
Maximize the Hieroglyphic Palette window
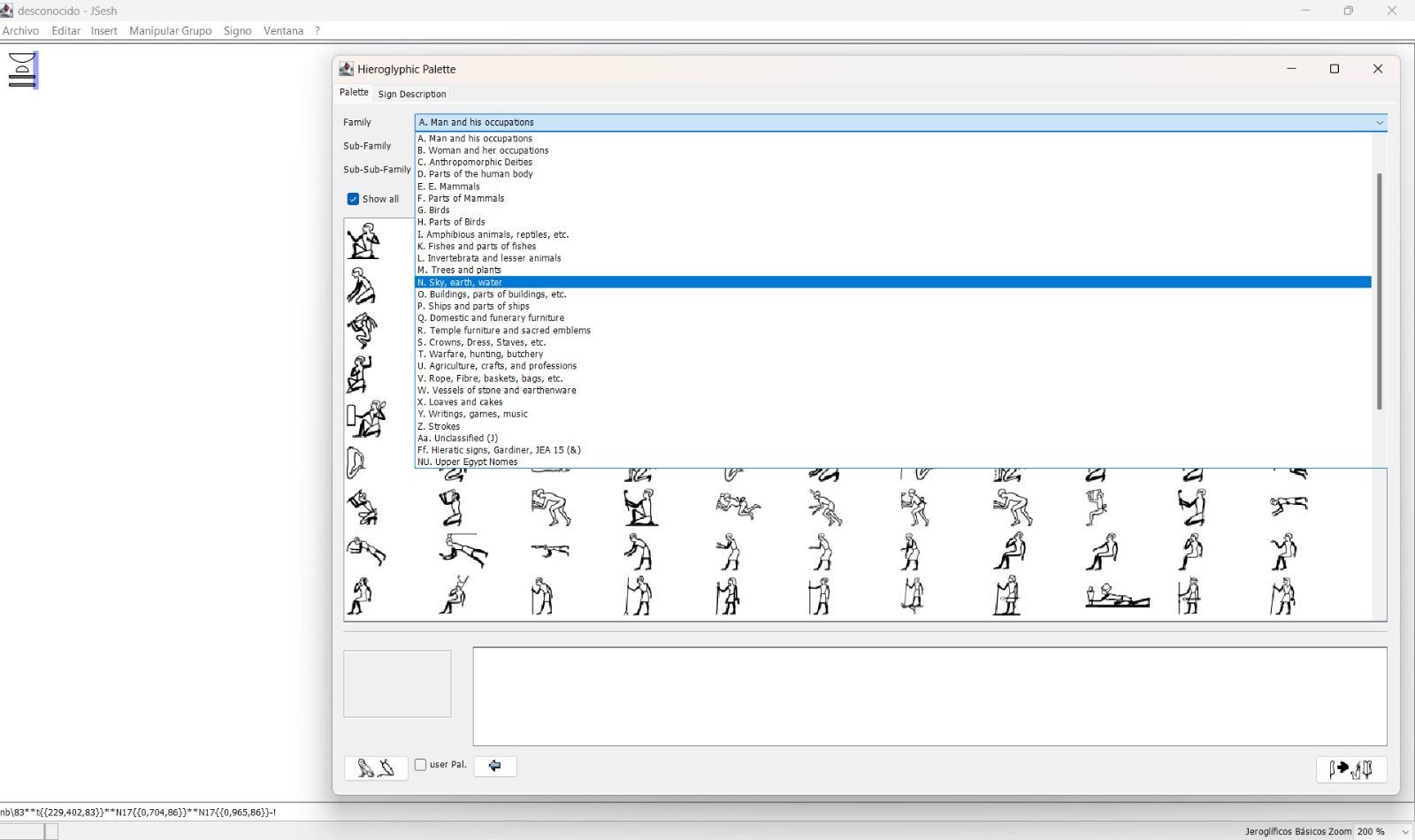pyautogui.click(x=1335, y=69)
